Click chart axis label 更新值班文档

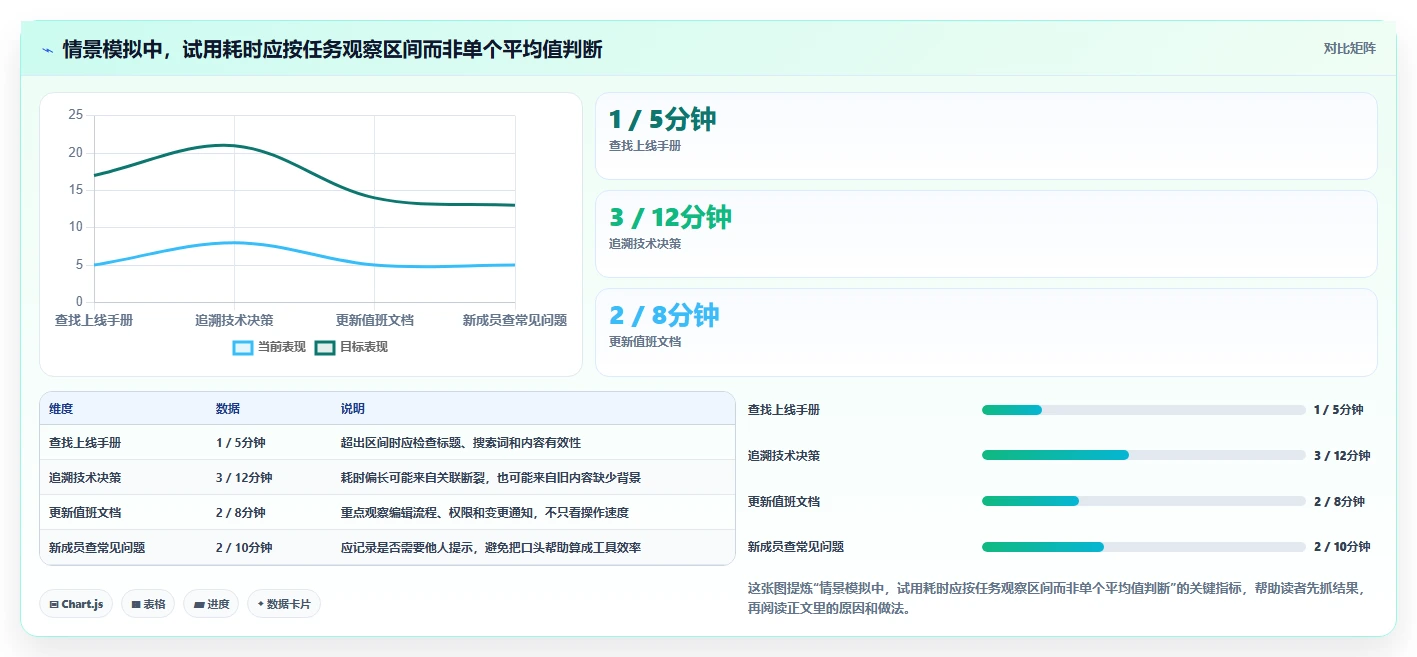coord(375,320)
